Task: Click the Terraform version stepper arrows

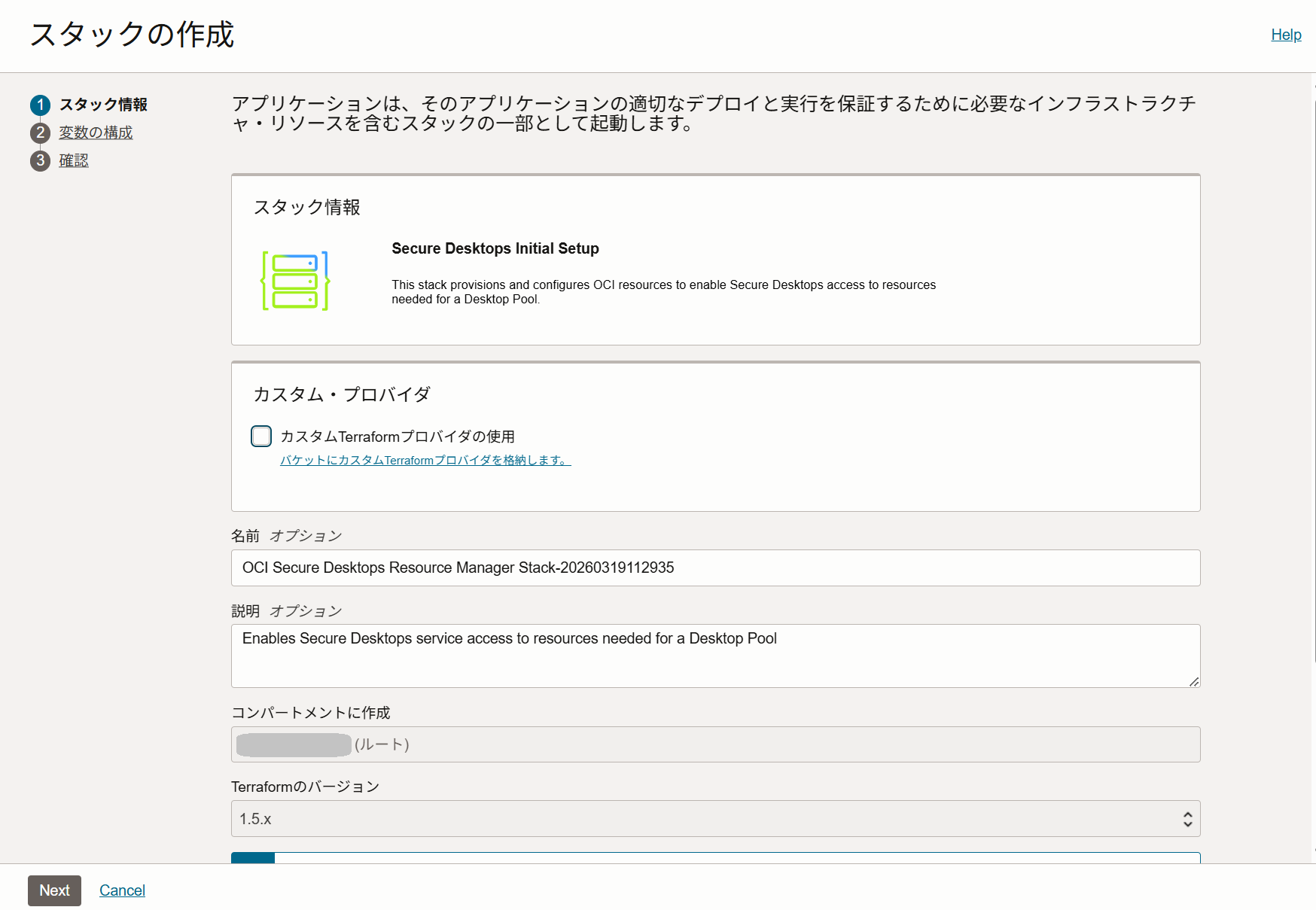Action: pos(1187,818)
